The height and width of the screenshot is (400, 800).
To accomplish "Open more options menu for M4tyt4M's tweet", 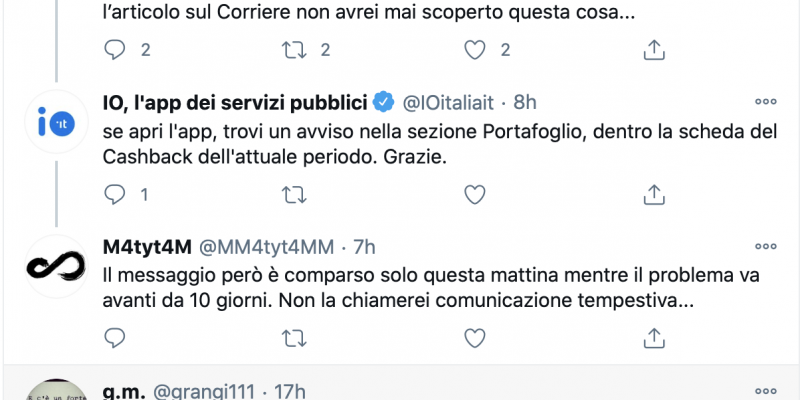I will tap(765, 247).
